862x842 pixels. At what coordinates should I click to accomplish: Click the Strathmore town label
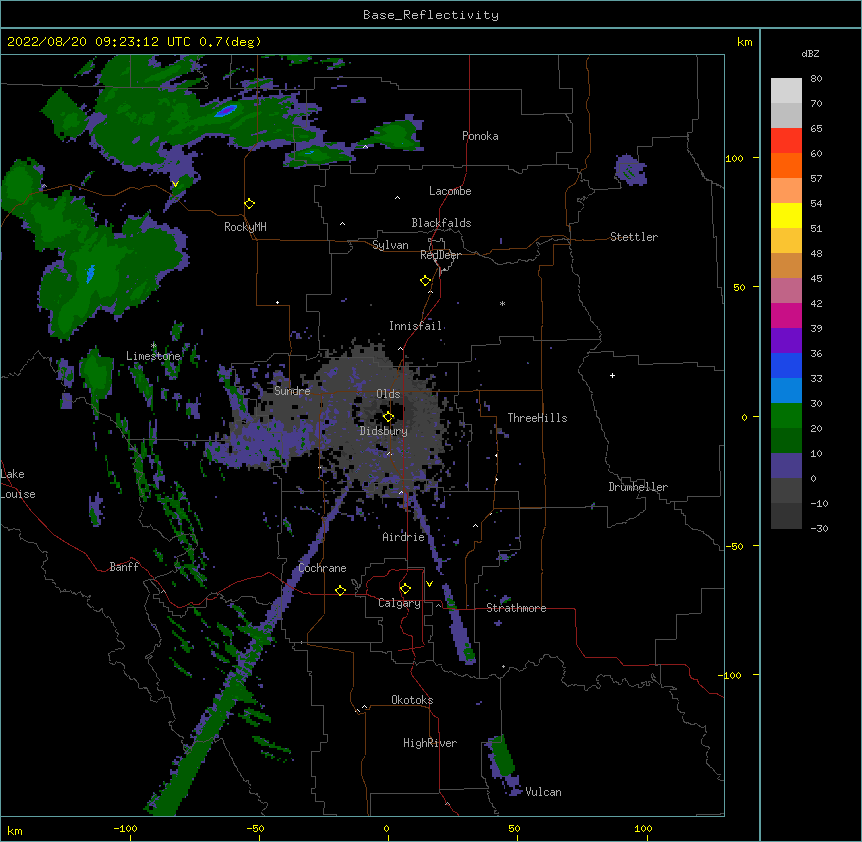pyautogui.click(x=516, y=608)
